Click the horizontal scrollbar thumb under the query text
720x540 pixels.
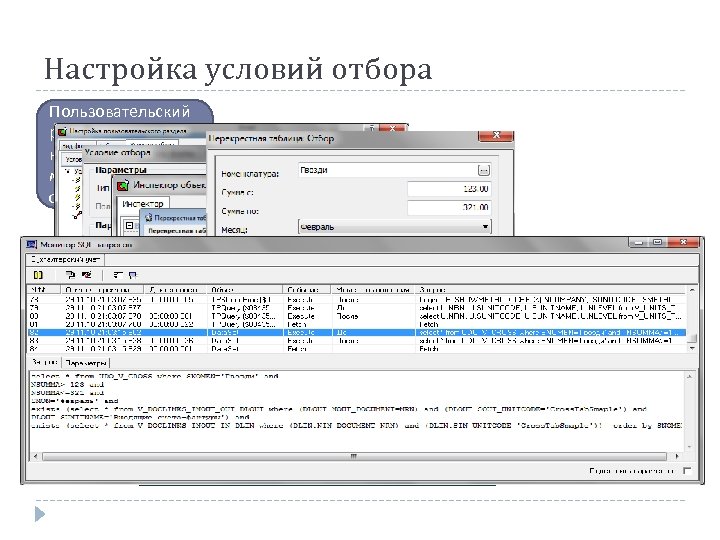(x=354, y=456)
